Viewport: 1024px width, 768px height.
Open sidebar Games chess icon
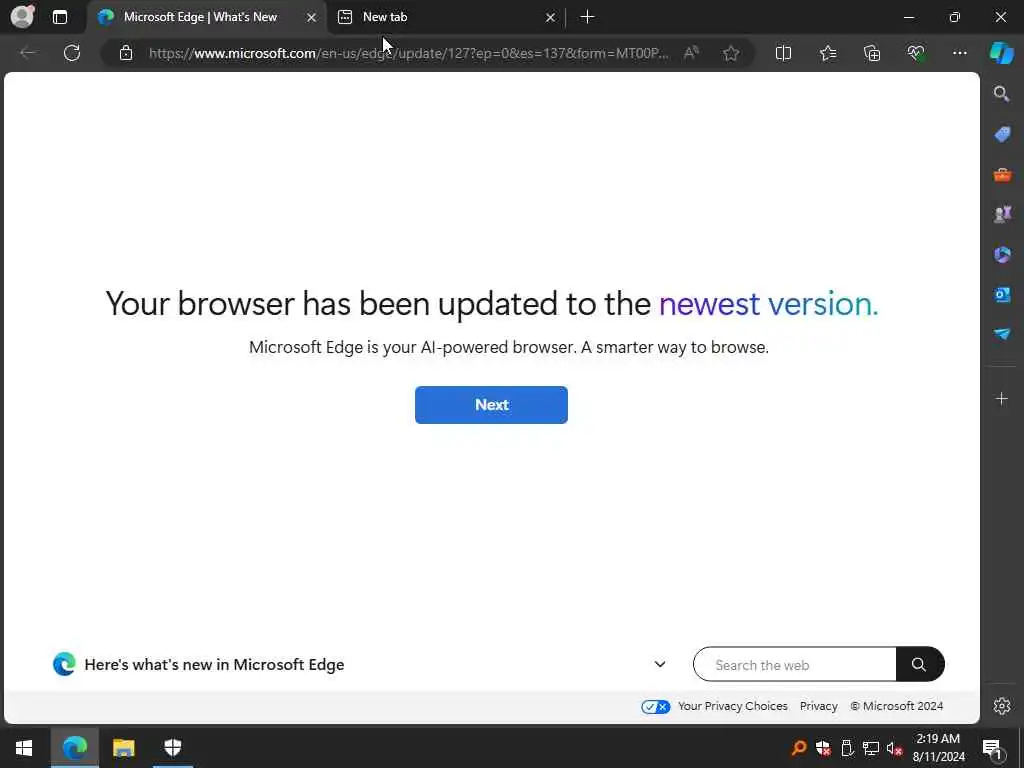pyautogui.click(x=1002, y=214)
